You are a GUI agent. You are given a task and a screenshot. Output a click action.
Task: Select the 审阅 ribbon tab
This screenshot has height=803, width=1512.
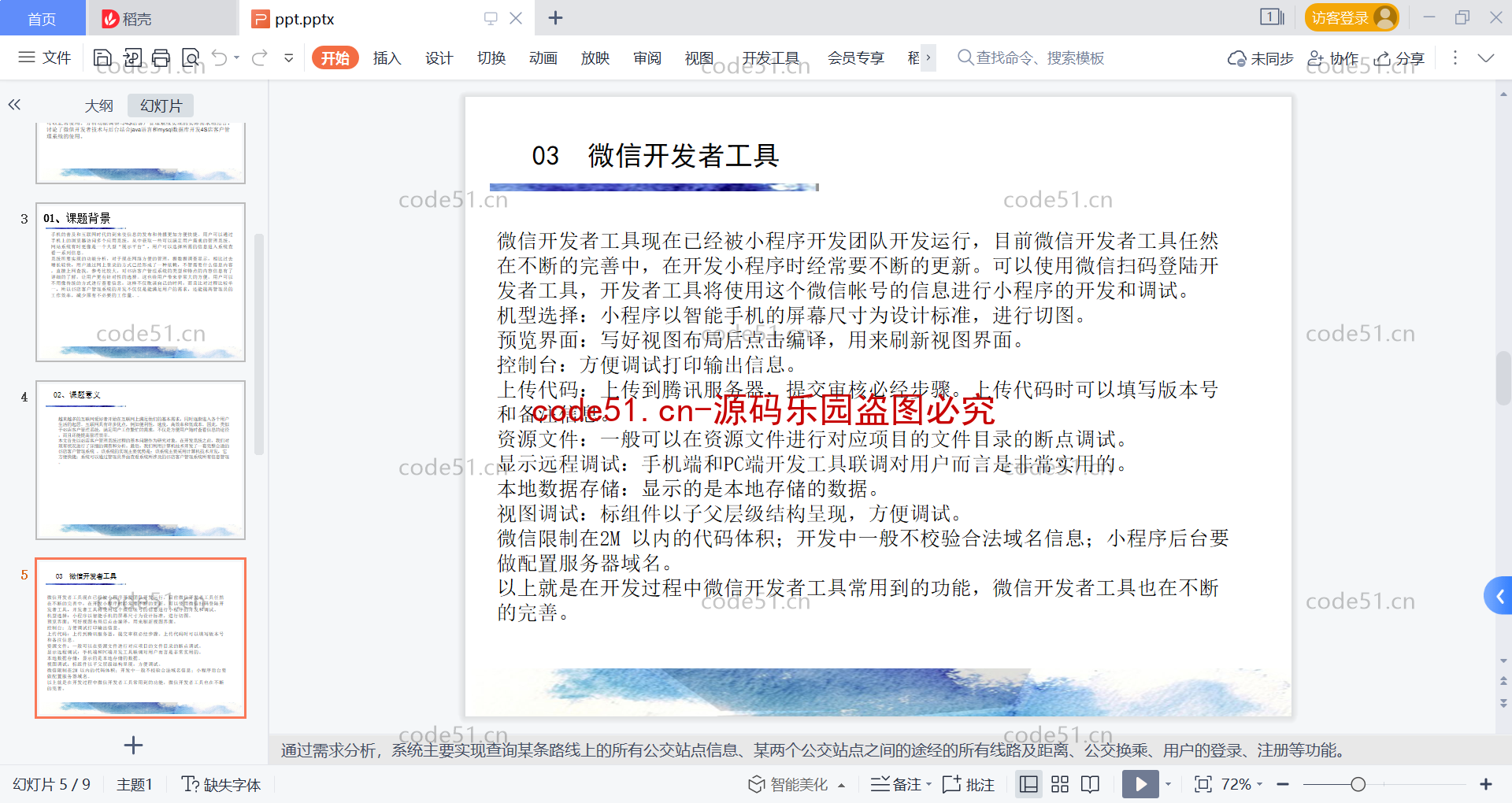pos(647,57)
